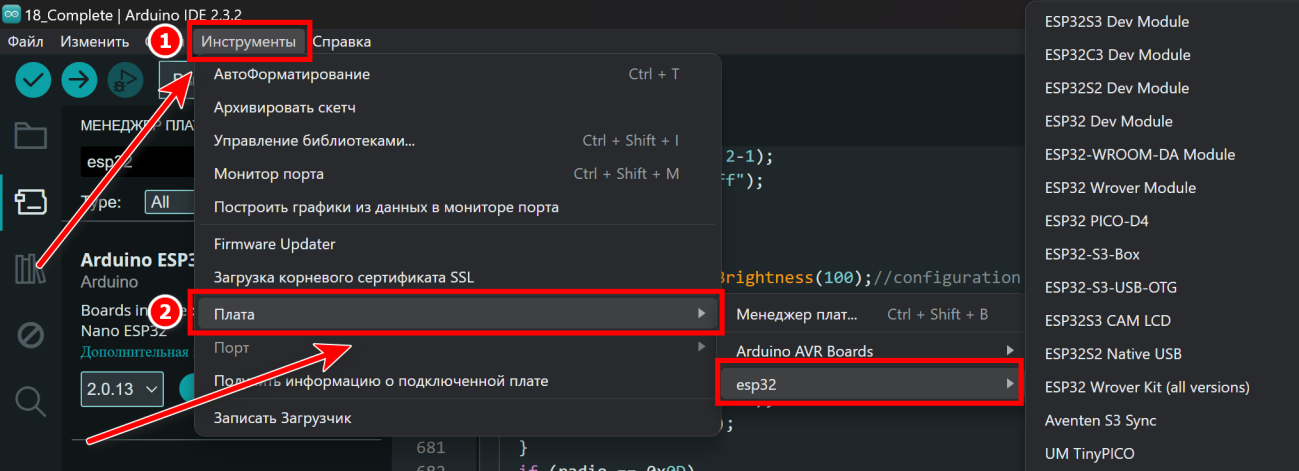Screen dimensions: 1299x471
Task: Select ESP32 Wrover Kit (all versions)
Action: point(1162,387)
